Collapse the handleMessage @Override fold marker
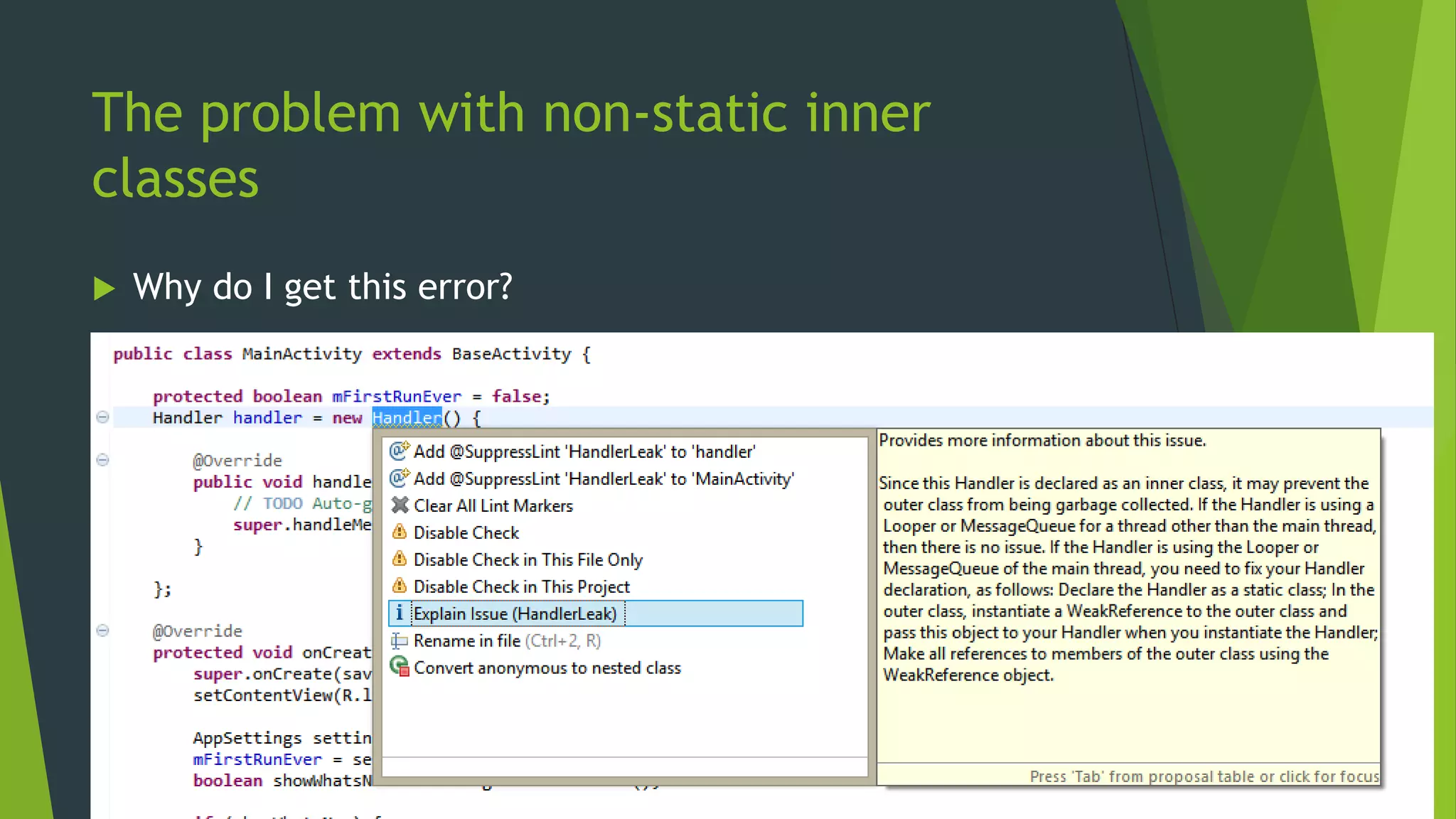 [102, 460]
